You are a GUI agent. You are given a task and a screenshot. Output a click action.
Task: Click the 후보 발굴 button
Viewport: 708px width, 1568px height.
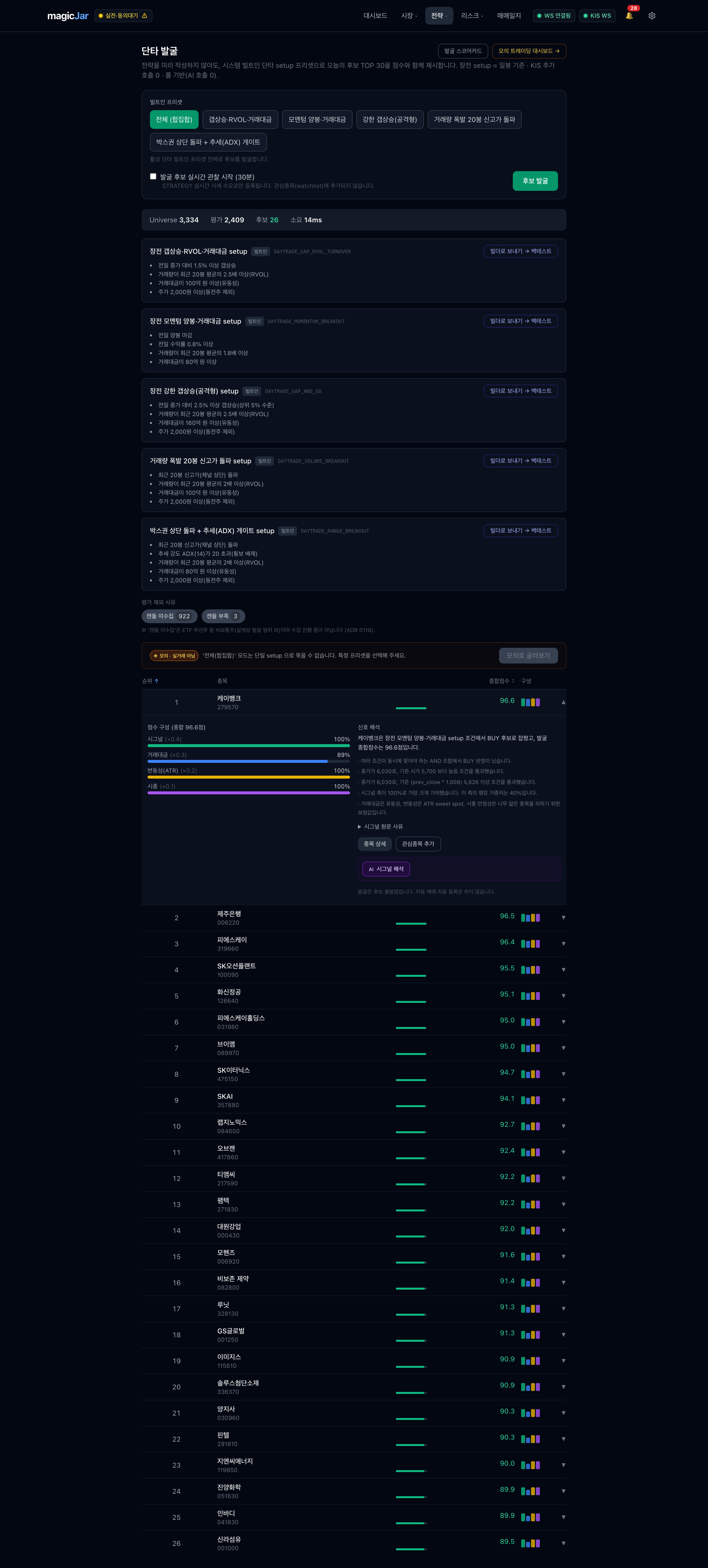(x=535, y=181)
